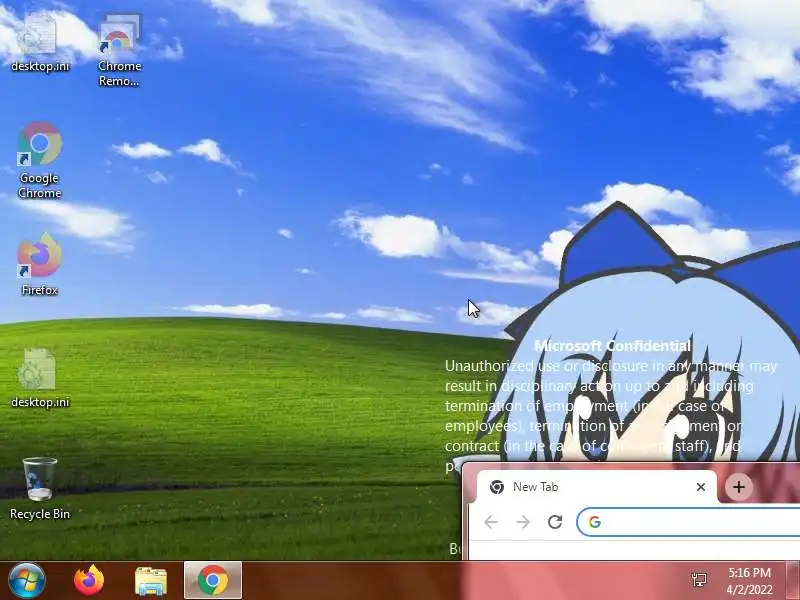The height and width of the screenshot is (600, 800).
Task: Click the network icon in system tray
Action: (x=699, y=579)
